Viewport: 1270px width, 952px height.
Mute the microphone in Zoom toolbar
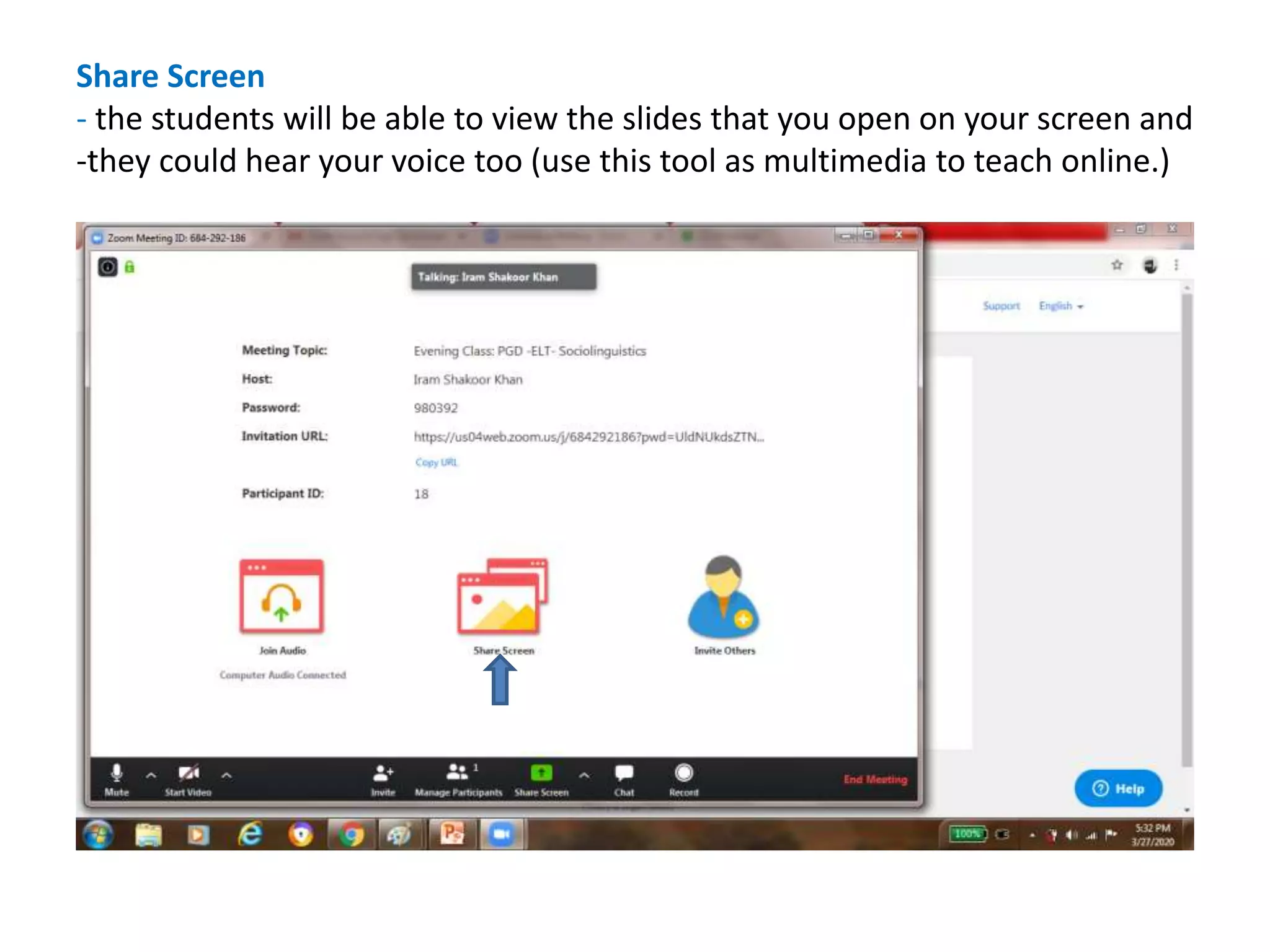point(117,780)
